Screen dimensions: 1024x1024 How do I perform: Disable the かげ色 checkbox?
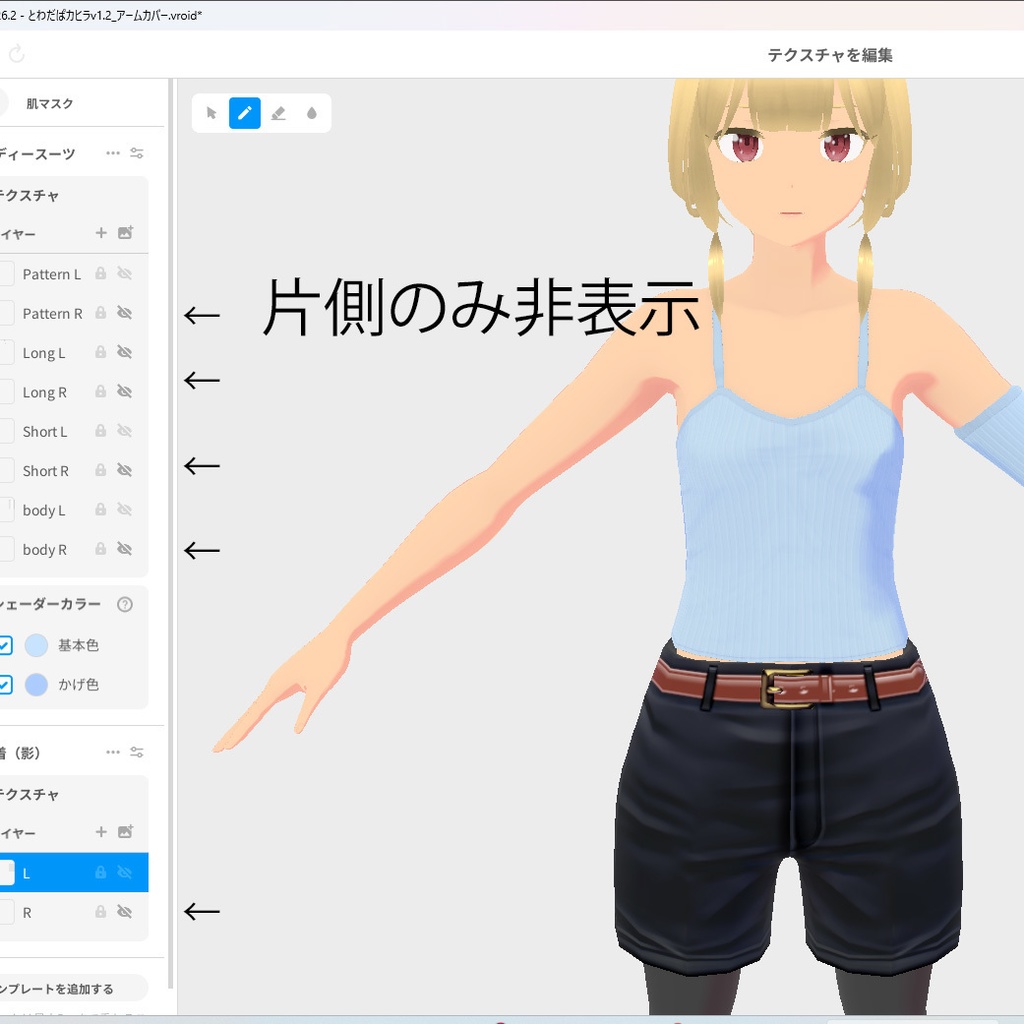point(6,685)
